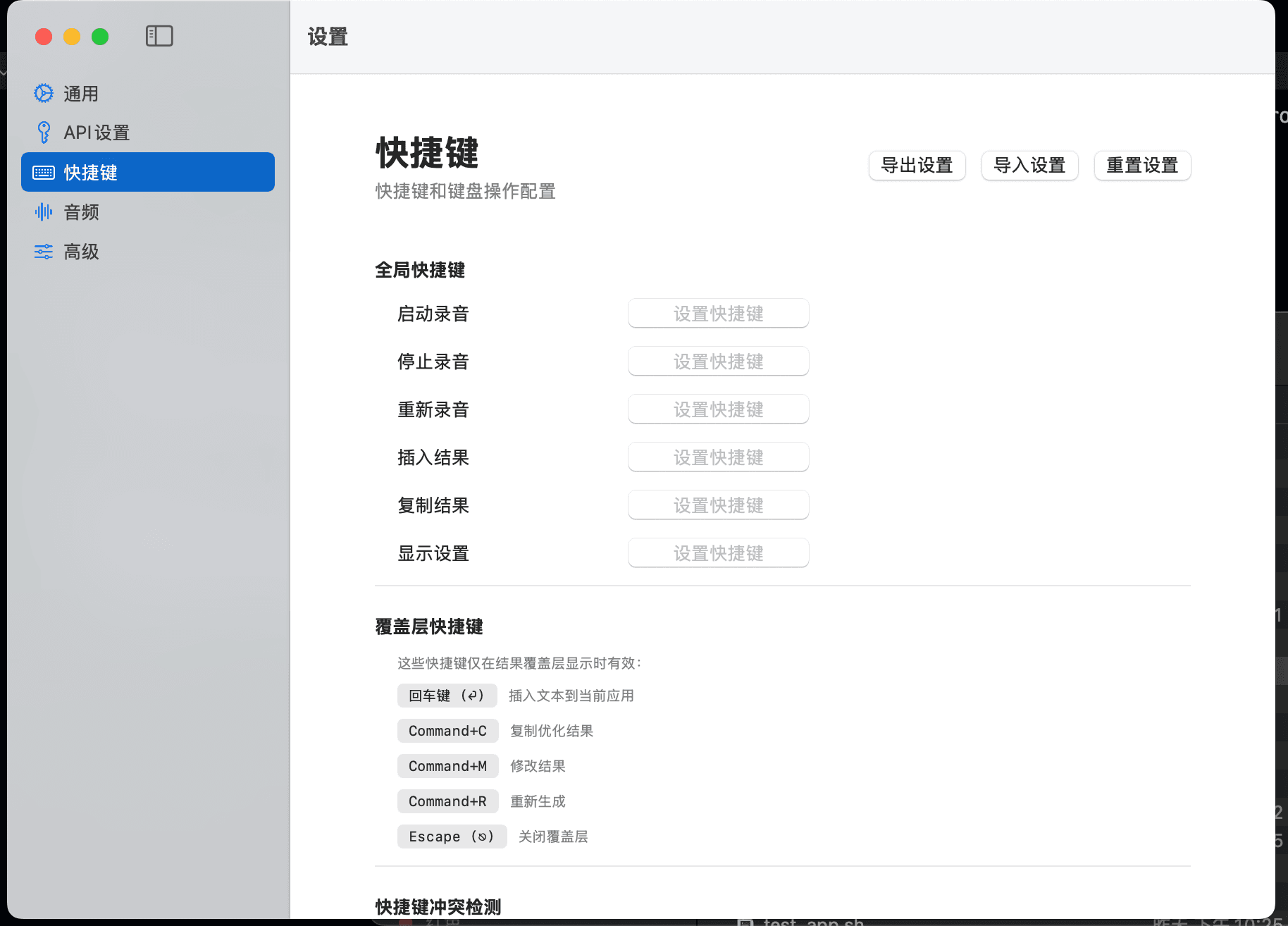This screenshot has width=1288, height=926.
Task: Click the 设置 window title
Action: (328, 37)
